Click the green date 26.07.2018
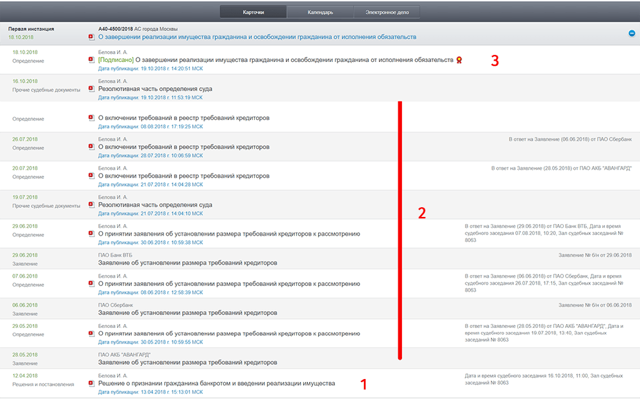640x399 pixels. (x=25, y=139)
